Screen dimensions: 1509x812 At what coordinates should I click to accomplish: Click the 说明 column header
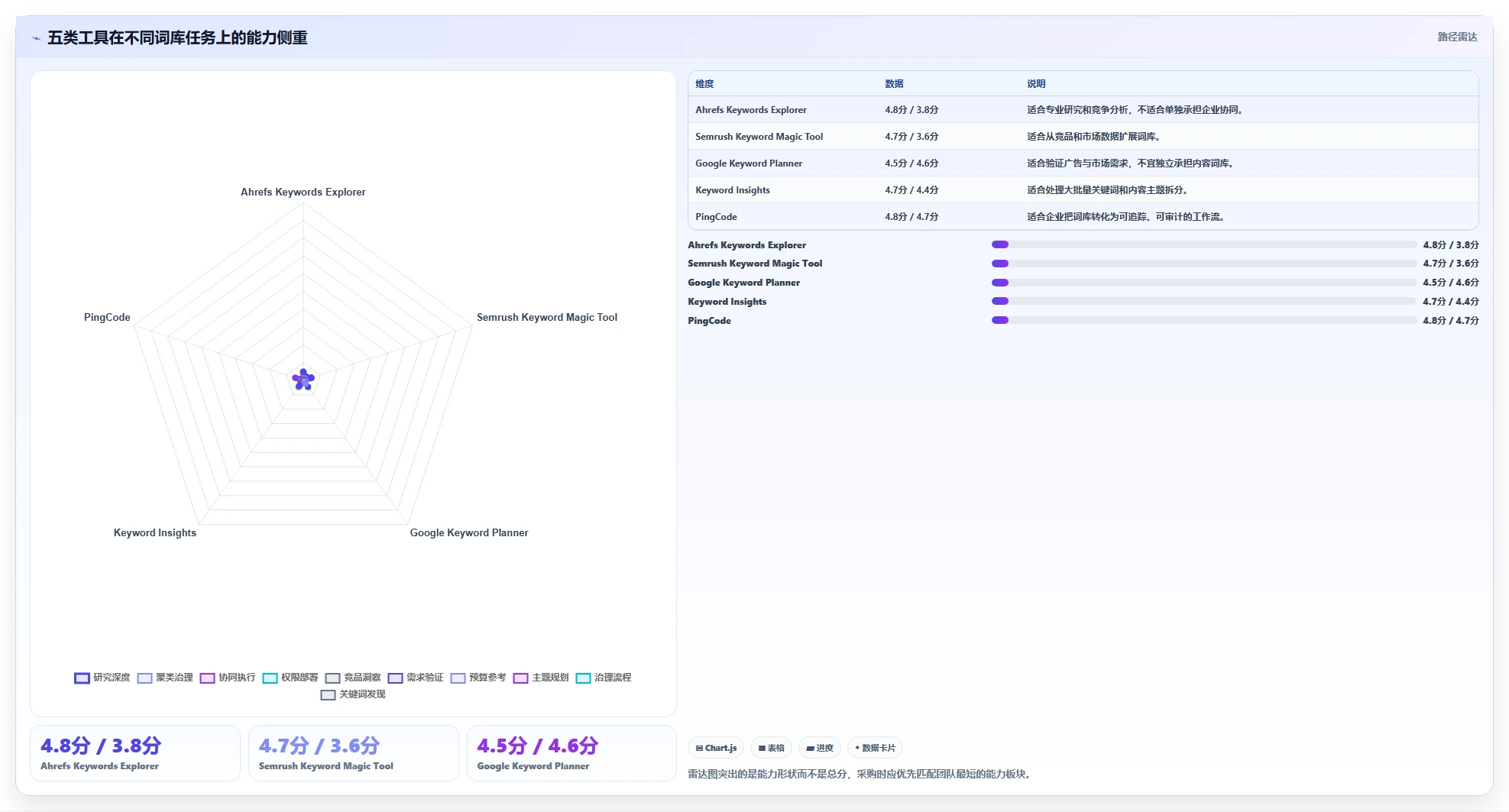1036,84
